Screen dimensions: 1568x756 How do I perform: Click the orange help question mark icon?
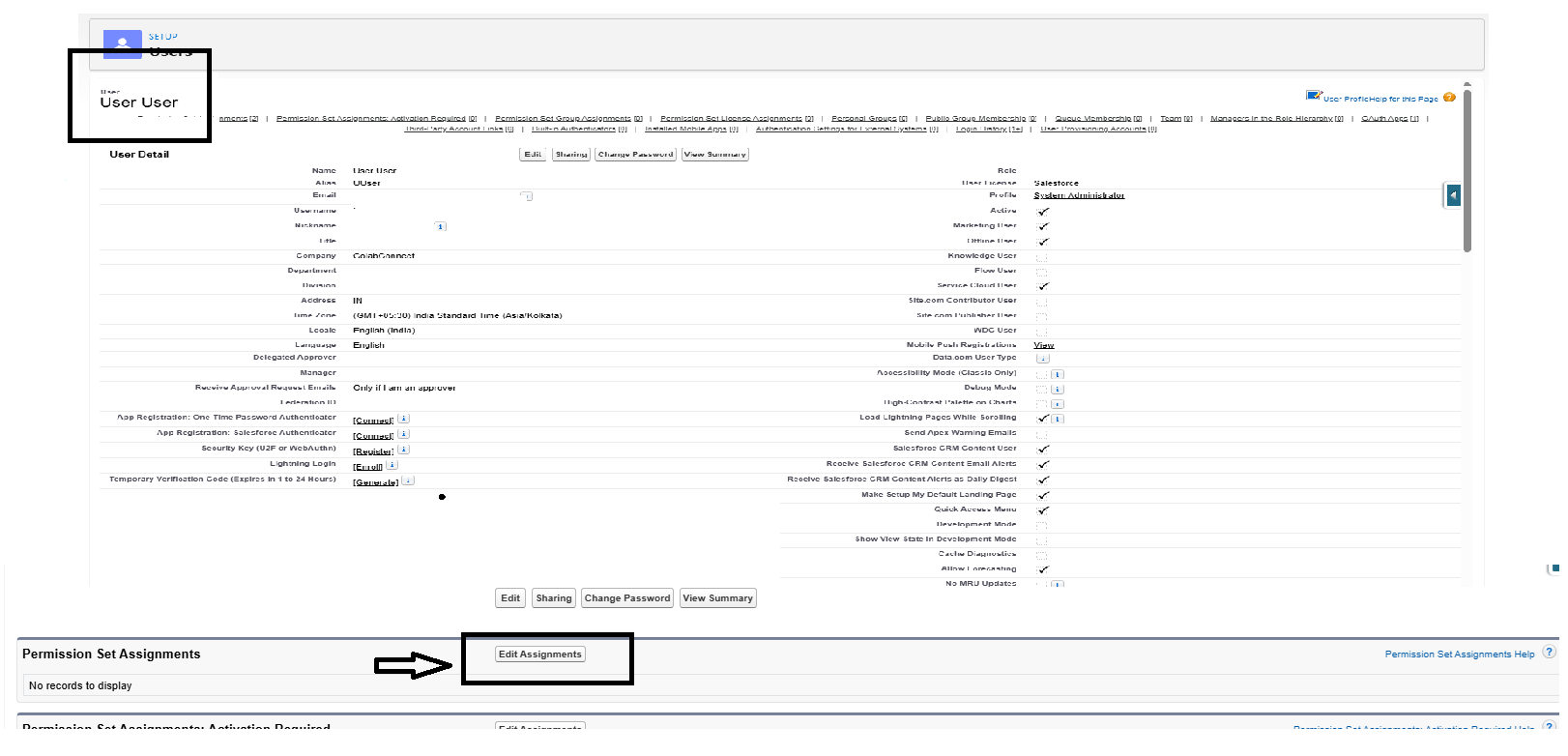click(x=1449, y=98)
